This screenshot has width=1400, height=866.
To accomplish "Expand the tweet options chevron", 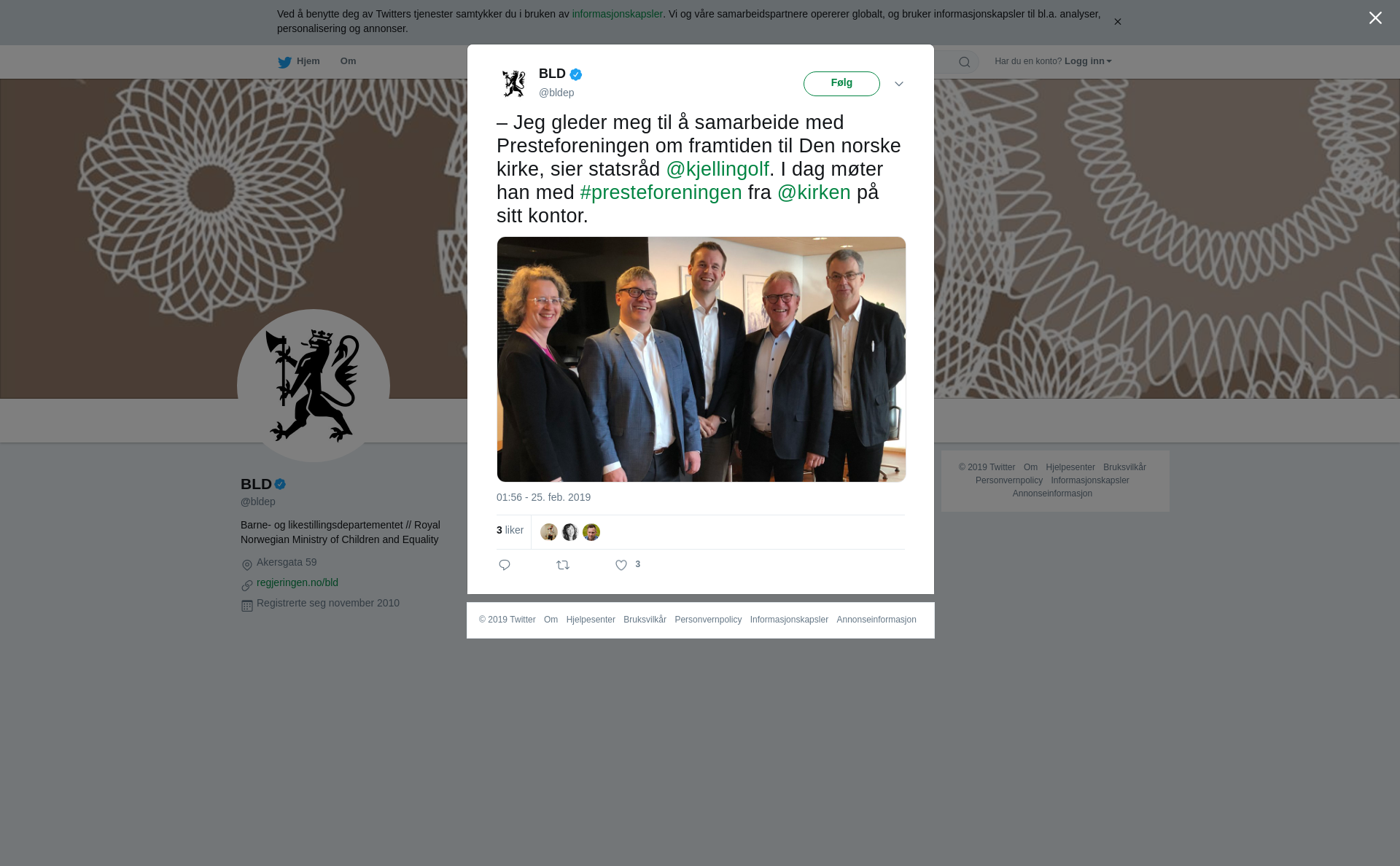I will click(899, 84).
